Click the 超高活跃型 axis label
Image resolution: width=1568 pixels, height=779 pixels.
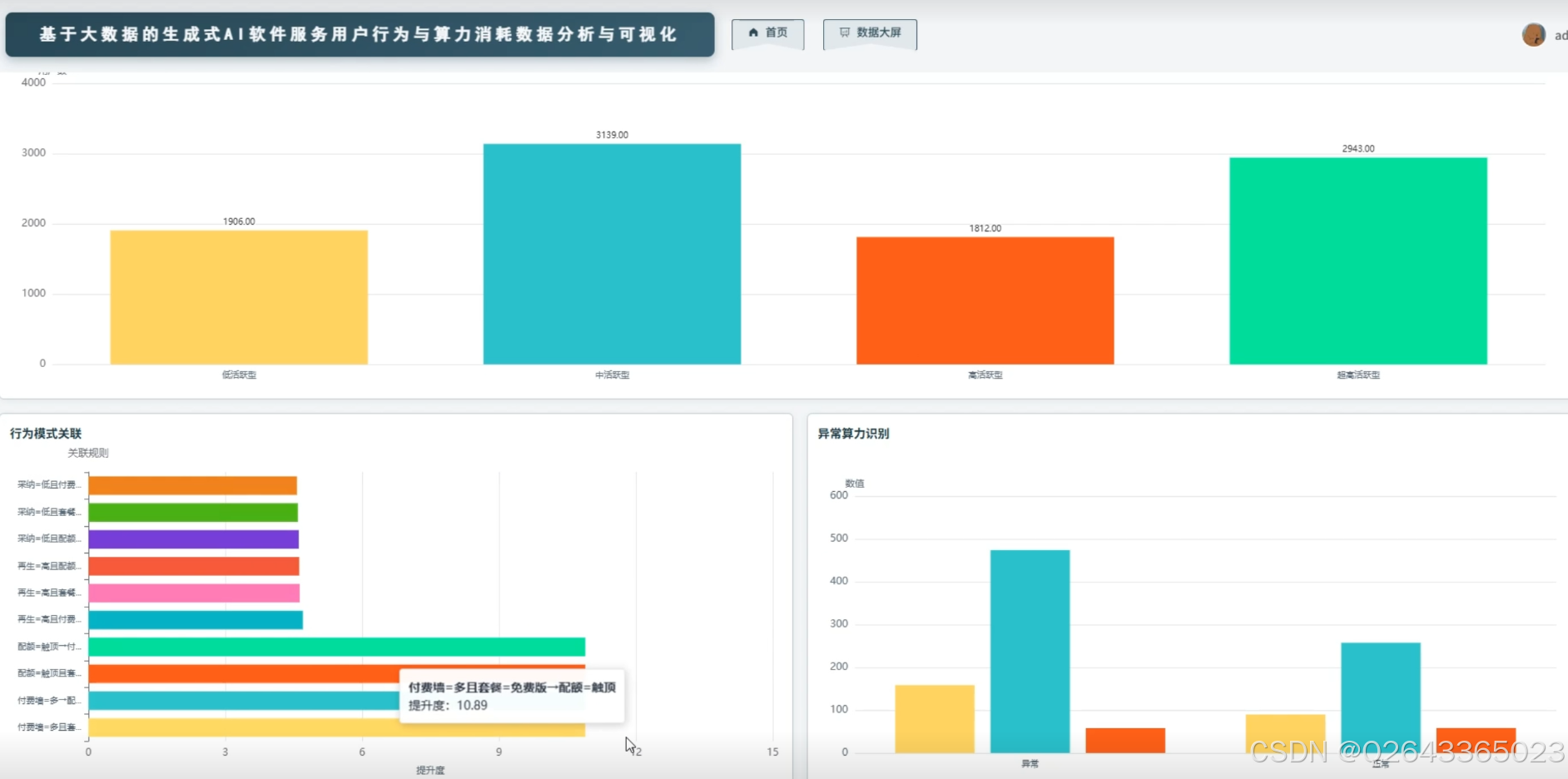1358,375
